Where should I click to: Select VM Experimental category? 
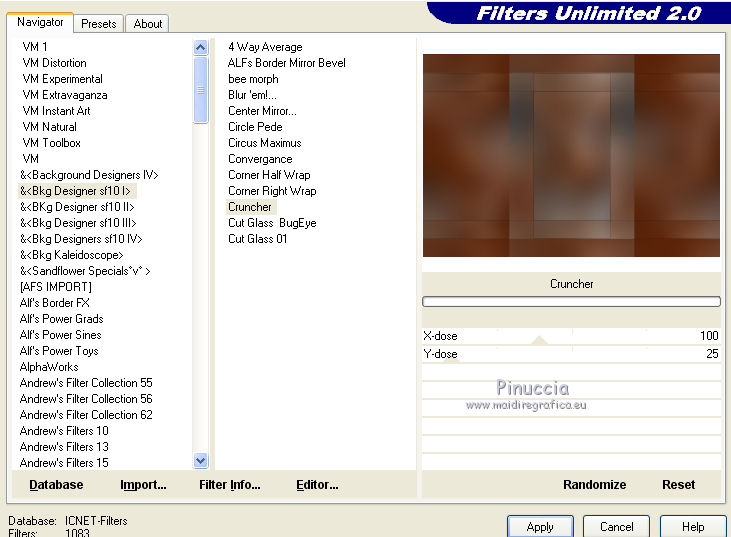62,79
